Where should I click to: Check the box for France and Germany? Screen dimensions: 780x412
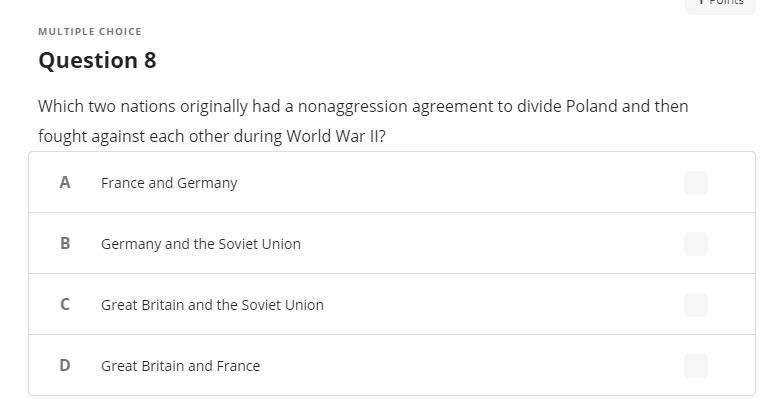pos(696,183)
